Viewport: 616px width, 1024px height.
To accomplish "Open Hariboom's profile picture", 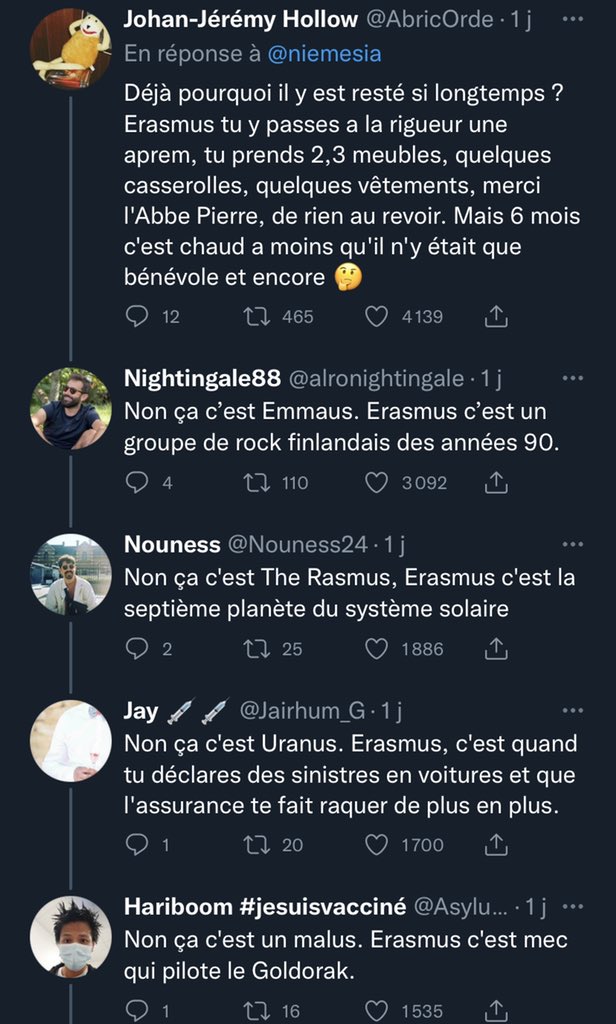I will [x=70, y=938].
